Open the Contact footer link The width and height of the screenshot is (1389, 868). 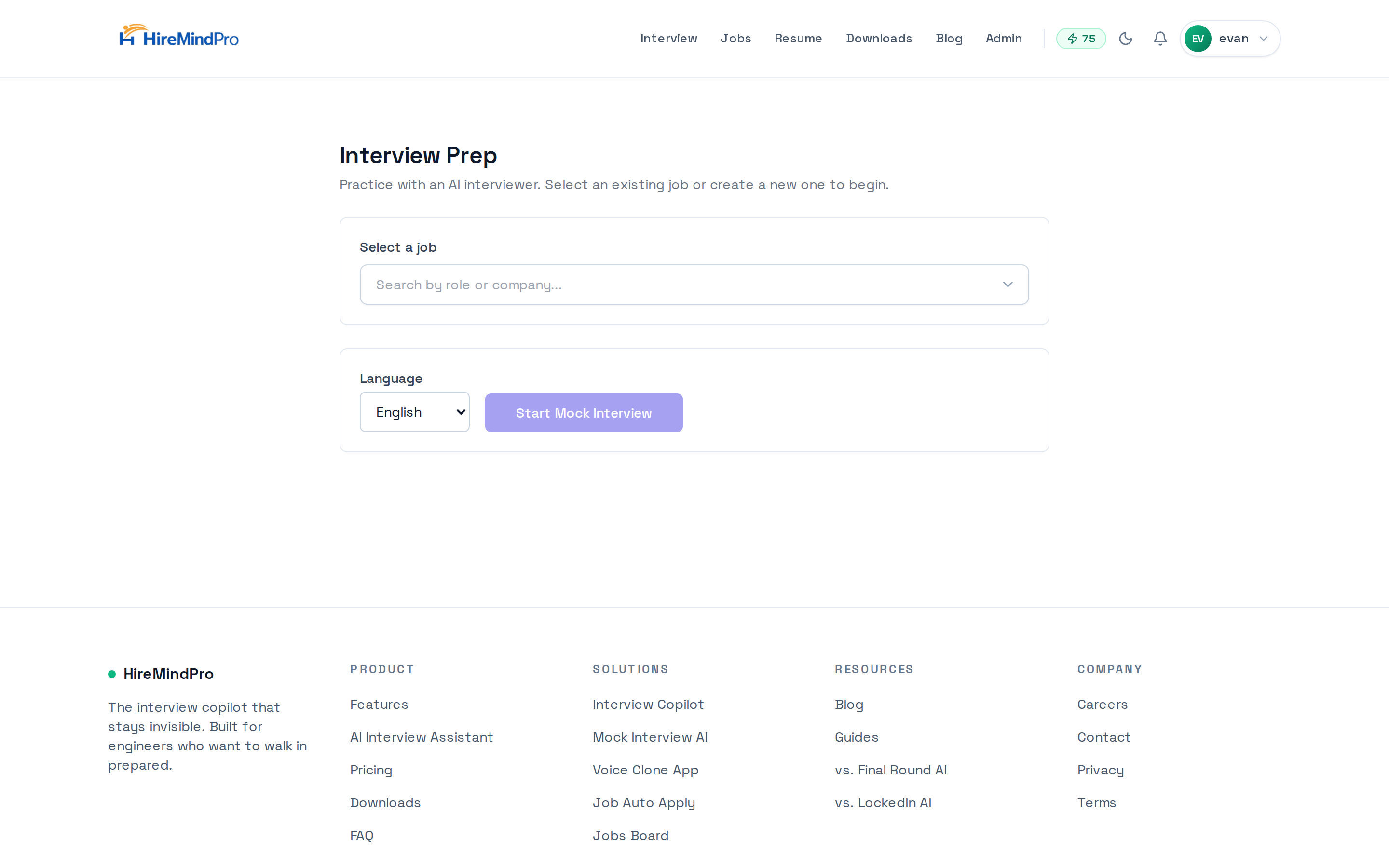(x=1104, y=737)
